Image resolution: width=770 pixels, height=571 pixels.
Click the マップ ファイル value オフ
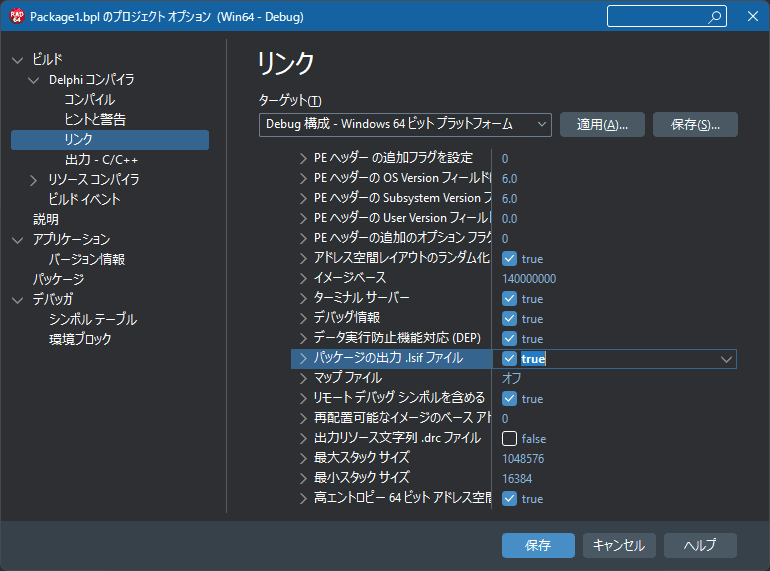click(511, 379)
